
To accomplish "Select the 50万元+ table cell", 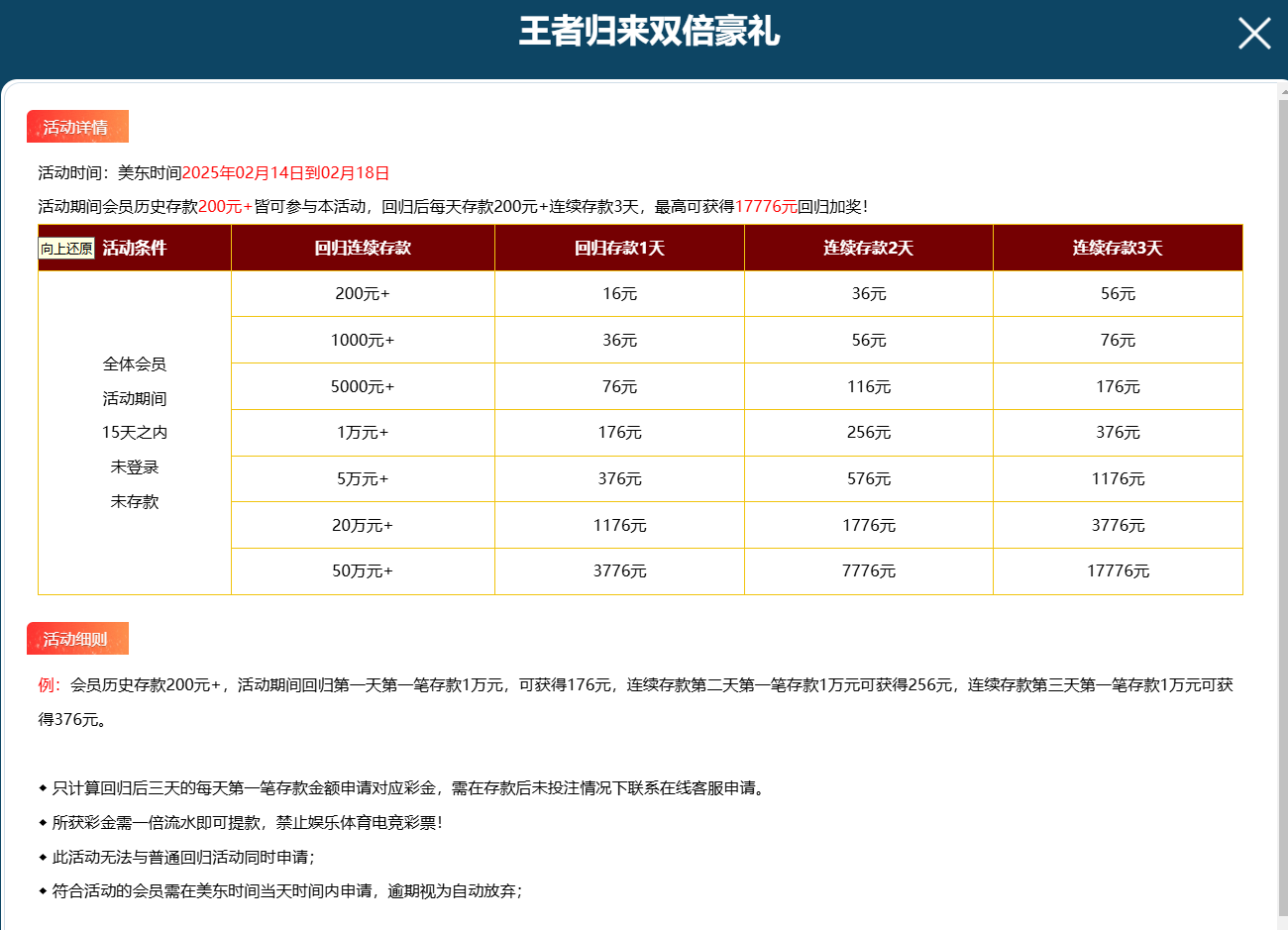I will pyautogui.click(x=363, y=571).
